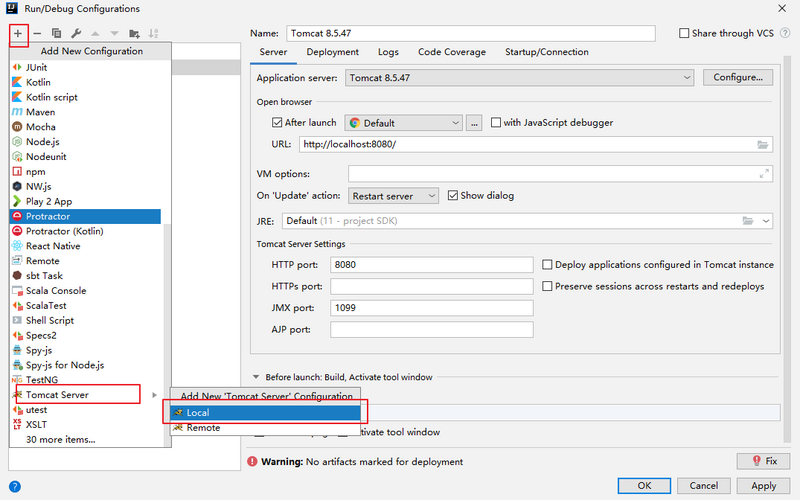
Task: Toggle After launch checkbox
Action: click(277, 122)
